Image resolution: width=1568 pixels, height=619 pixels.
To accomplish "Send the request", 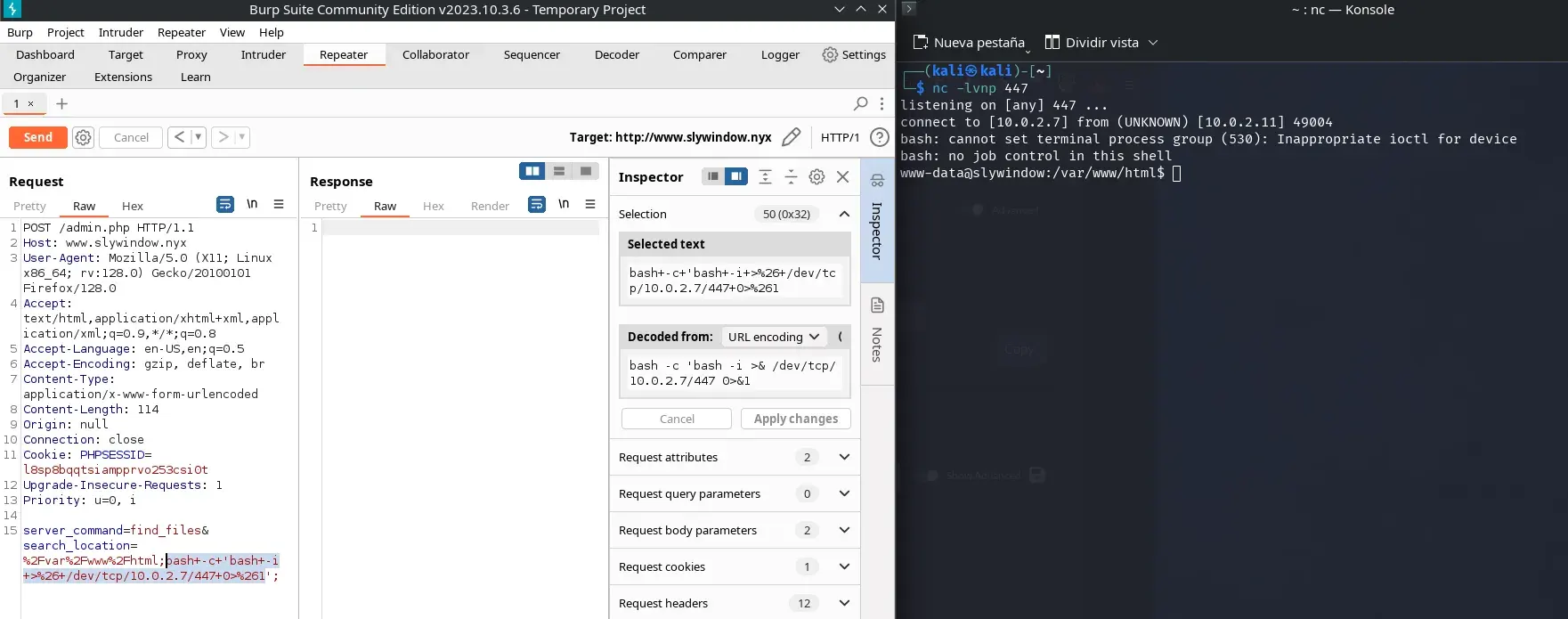I will 37,137.
